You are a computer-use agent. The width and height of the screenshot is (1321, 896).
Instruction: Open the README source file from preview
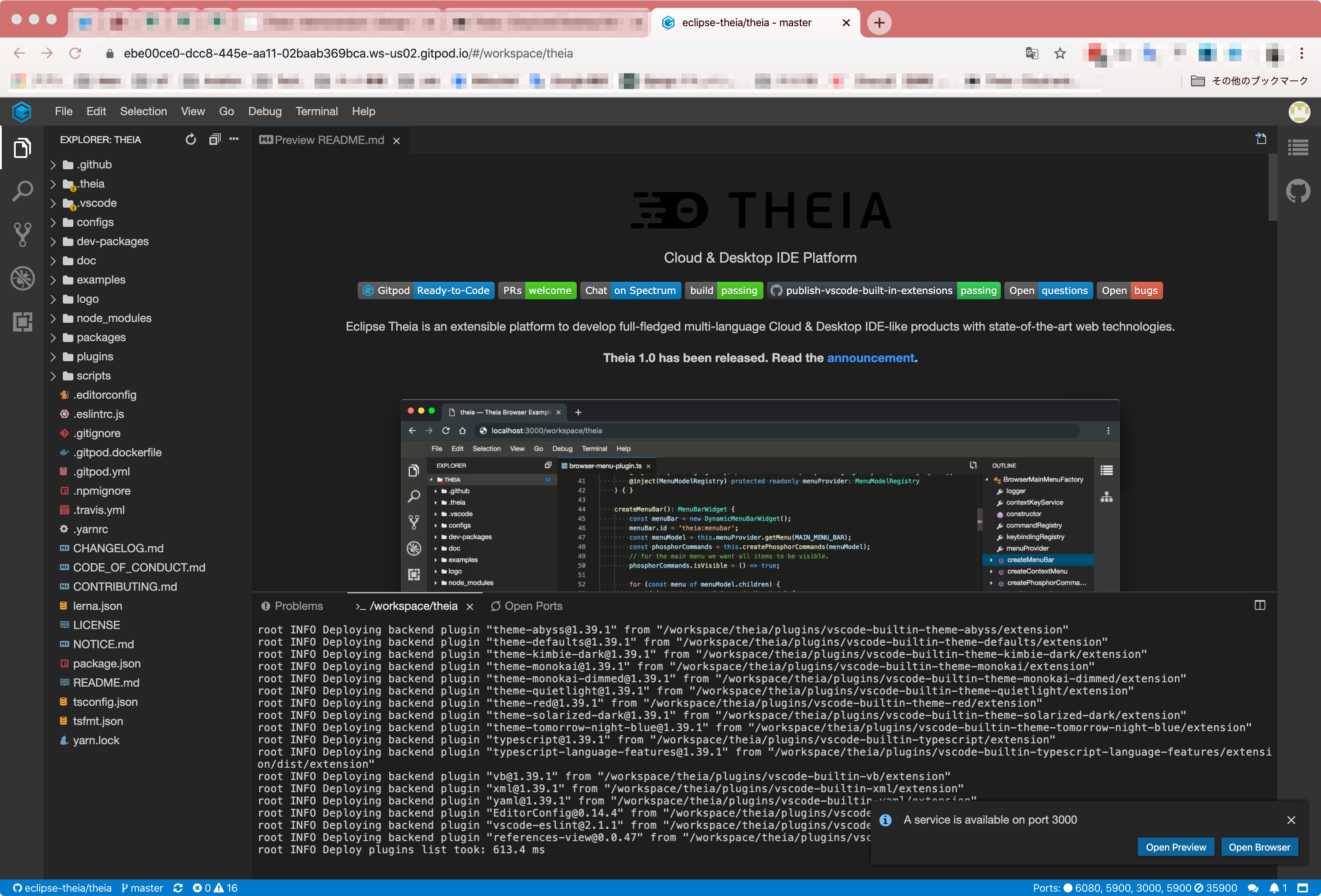[x=1260, y=139]
